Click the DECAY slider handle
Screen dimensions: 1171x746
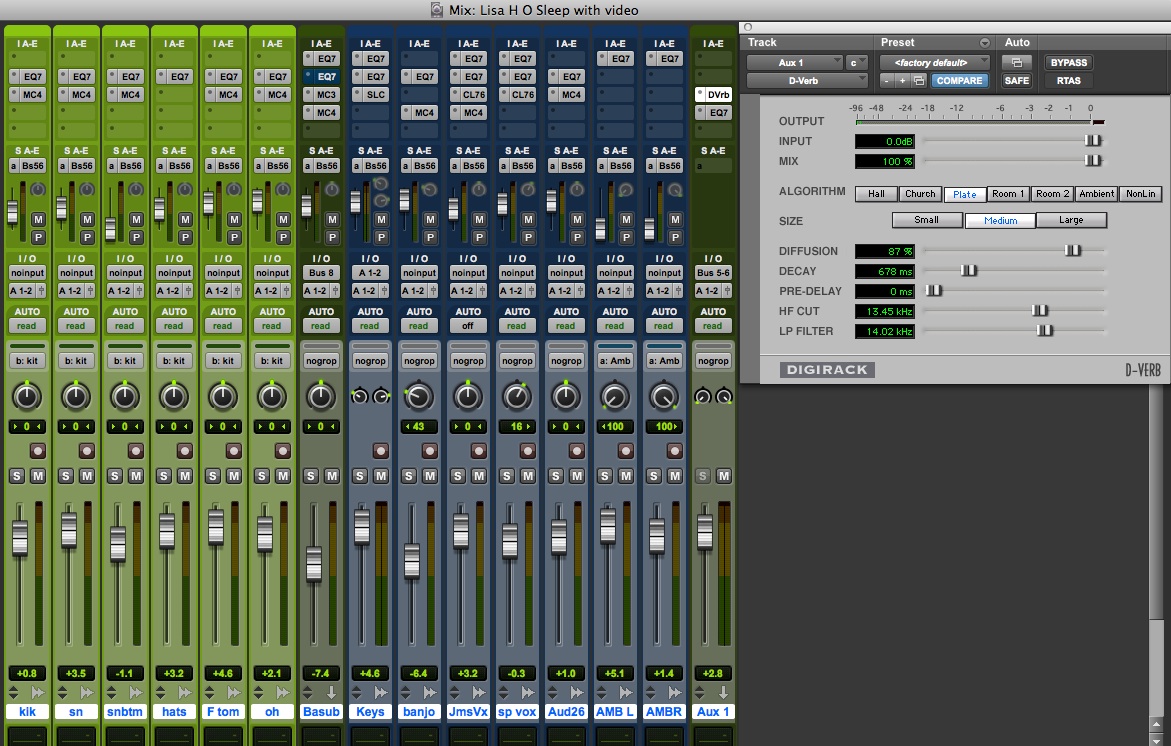click(x=969, y=270)
